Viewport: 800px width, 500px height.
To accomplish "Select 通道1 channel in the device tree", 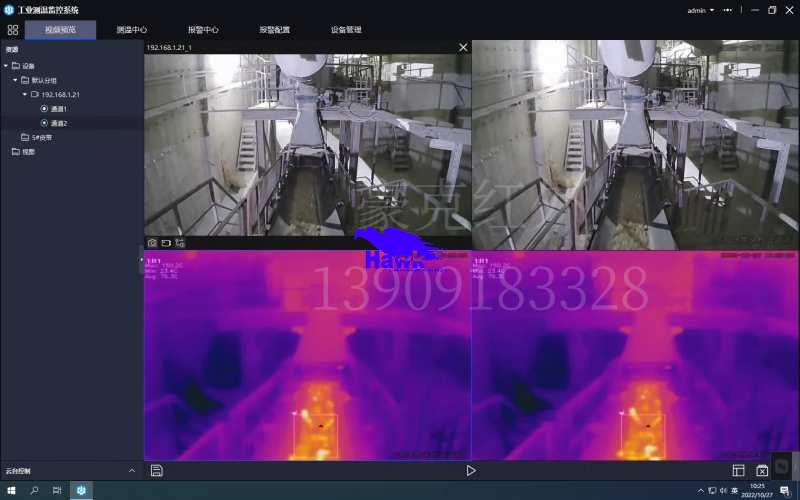I will 58,108.
